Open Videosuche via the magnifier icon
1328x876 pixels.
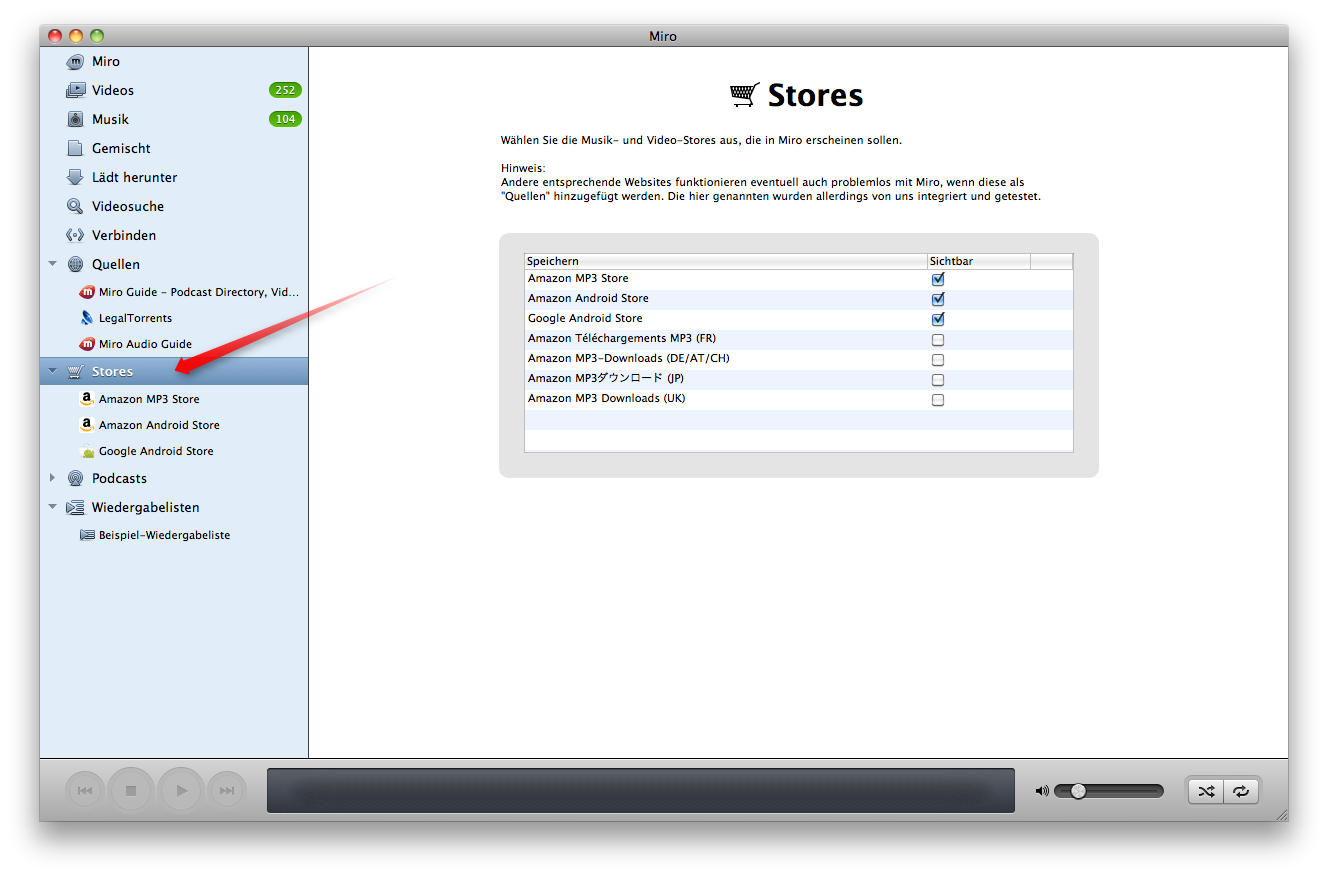[76, 206]
